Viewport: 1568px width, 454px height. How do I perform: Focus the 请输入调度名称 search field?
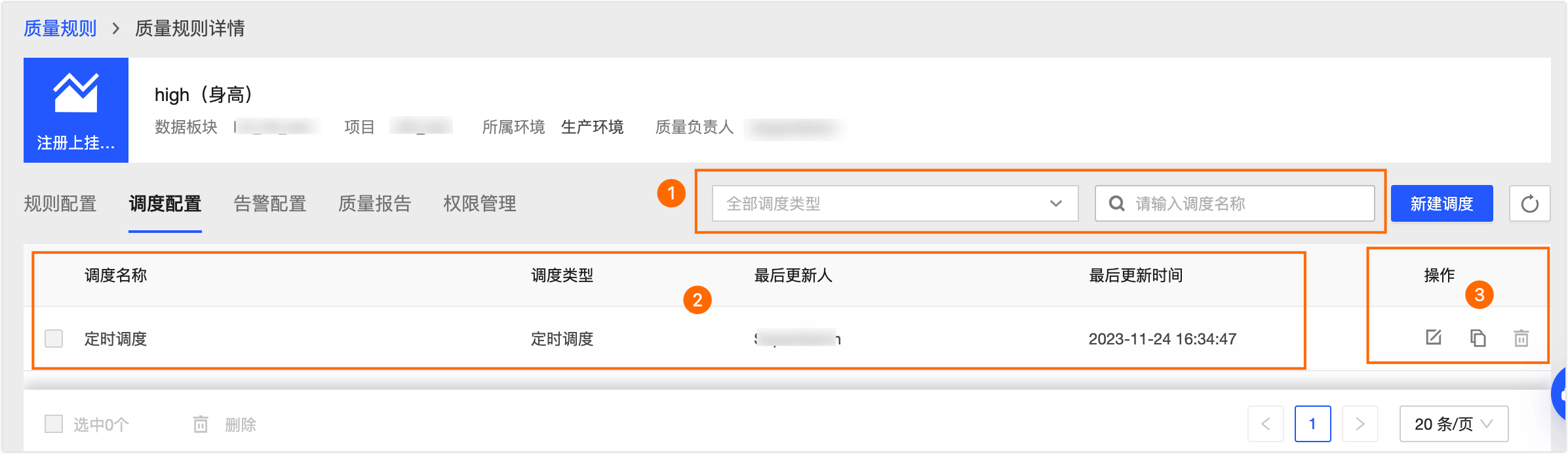1245,203
